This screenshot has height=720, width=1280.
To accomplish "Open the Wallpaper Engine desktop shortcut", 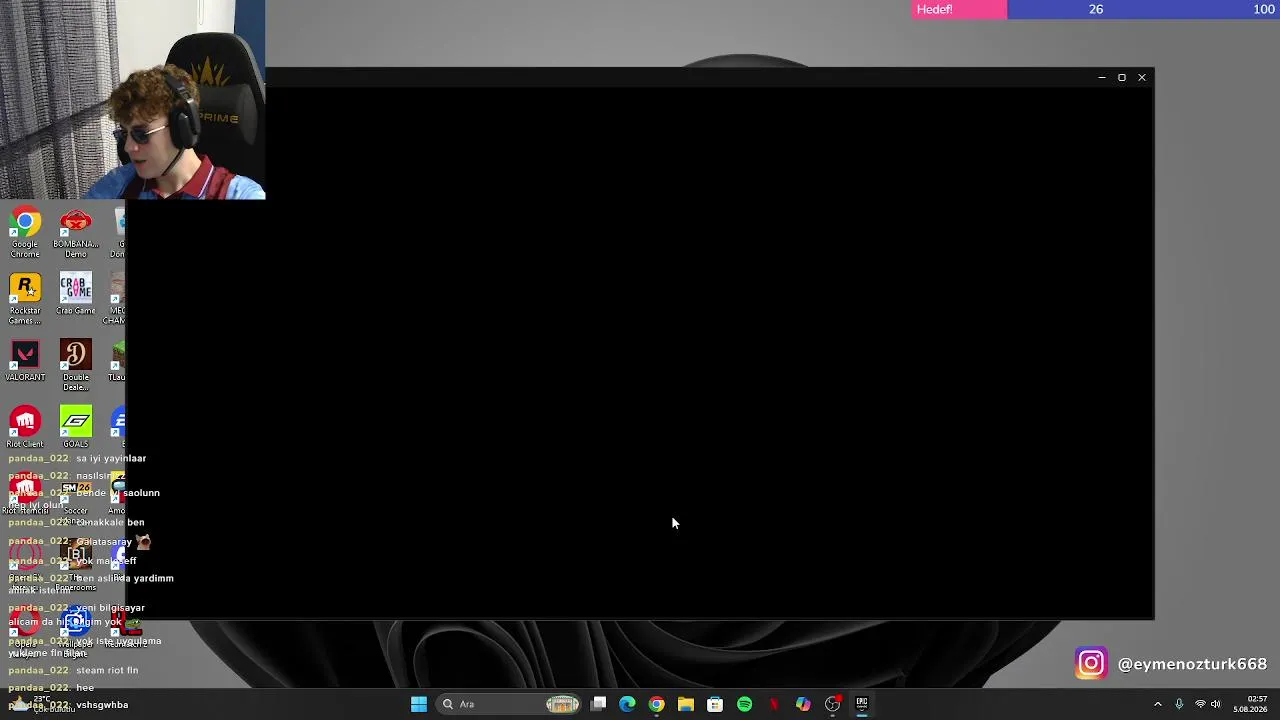I will pyautogui.click(x=76, y=632).
